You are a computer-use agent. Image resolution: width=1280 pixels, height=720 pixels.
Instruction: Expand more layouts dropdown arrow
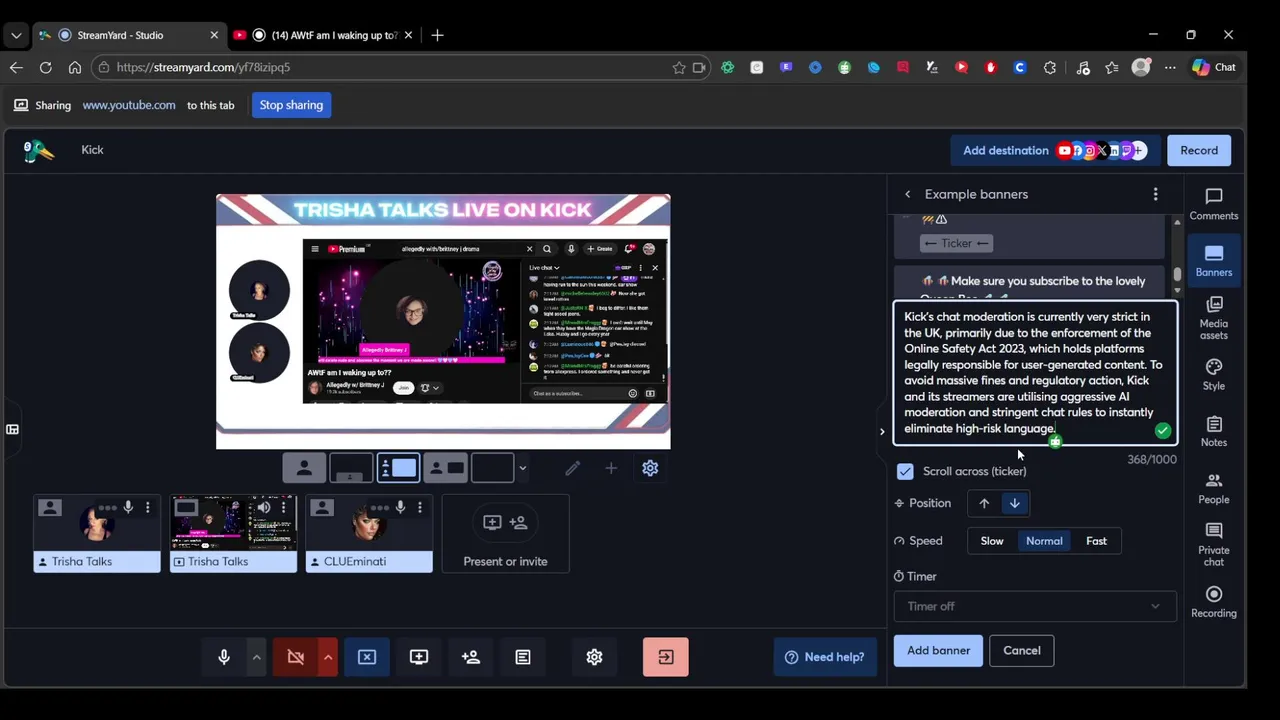522,468
